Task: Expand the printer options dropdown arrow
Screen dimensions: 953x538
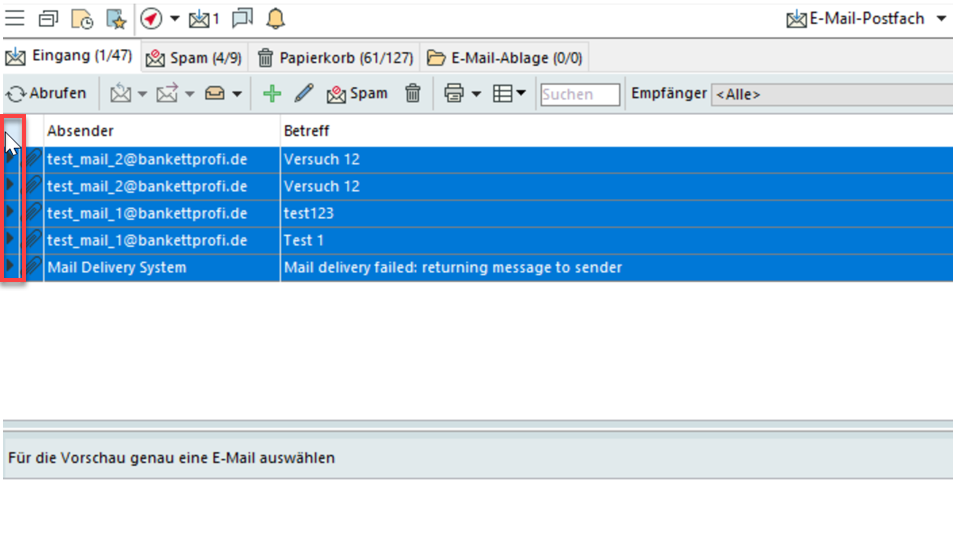Action: (x=476, y=94)
